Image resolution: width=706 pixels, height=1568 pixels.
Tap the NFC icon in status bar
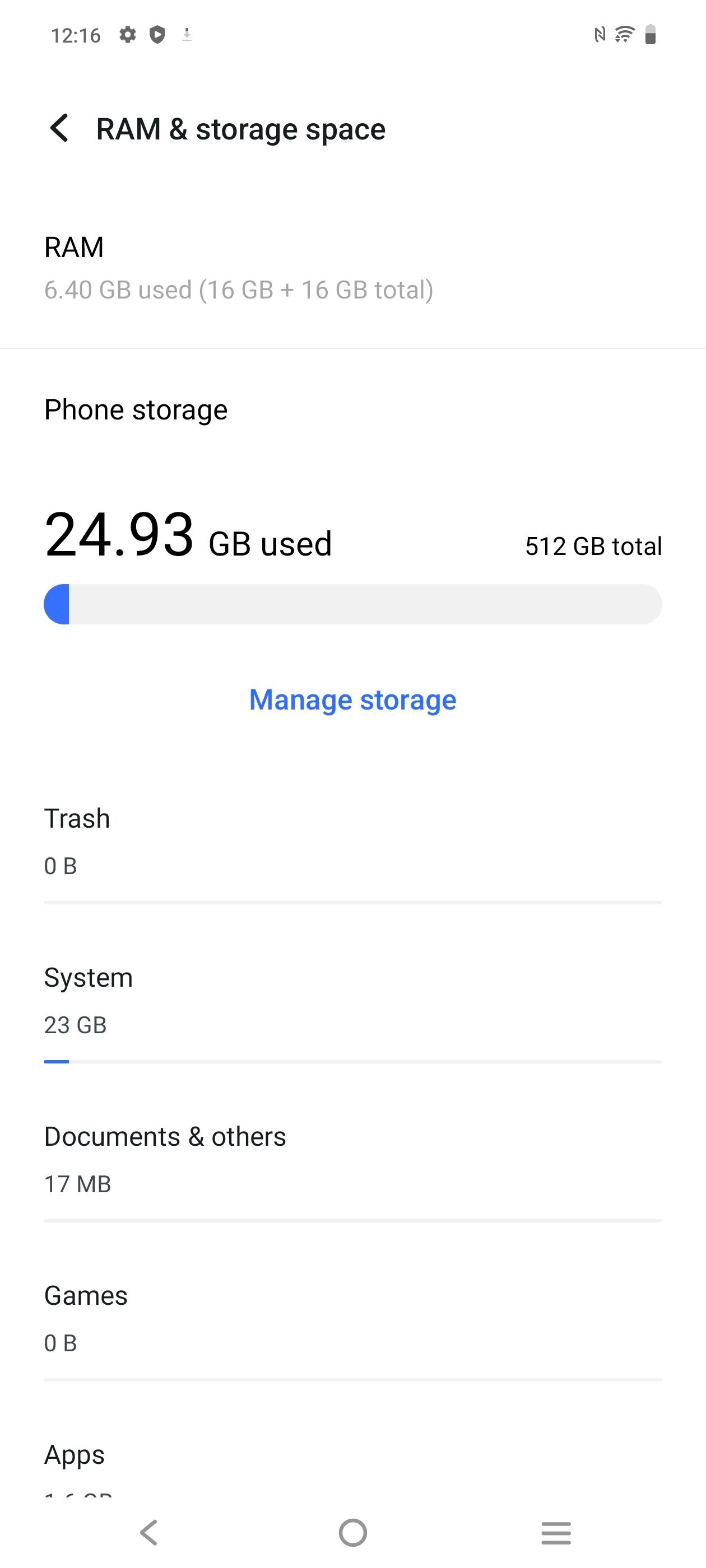600,35
